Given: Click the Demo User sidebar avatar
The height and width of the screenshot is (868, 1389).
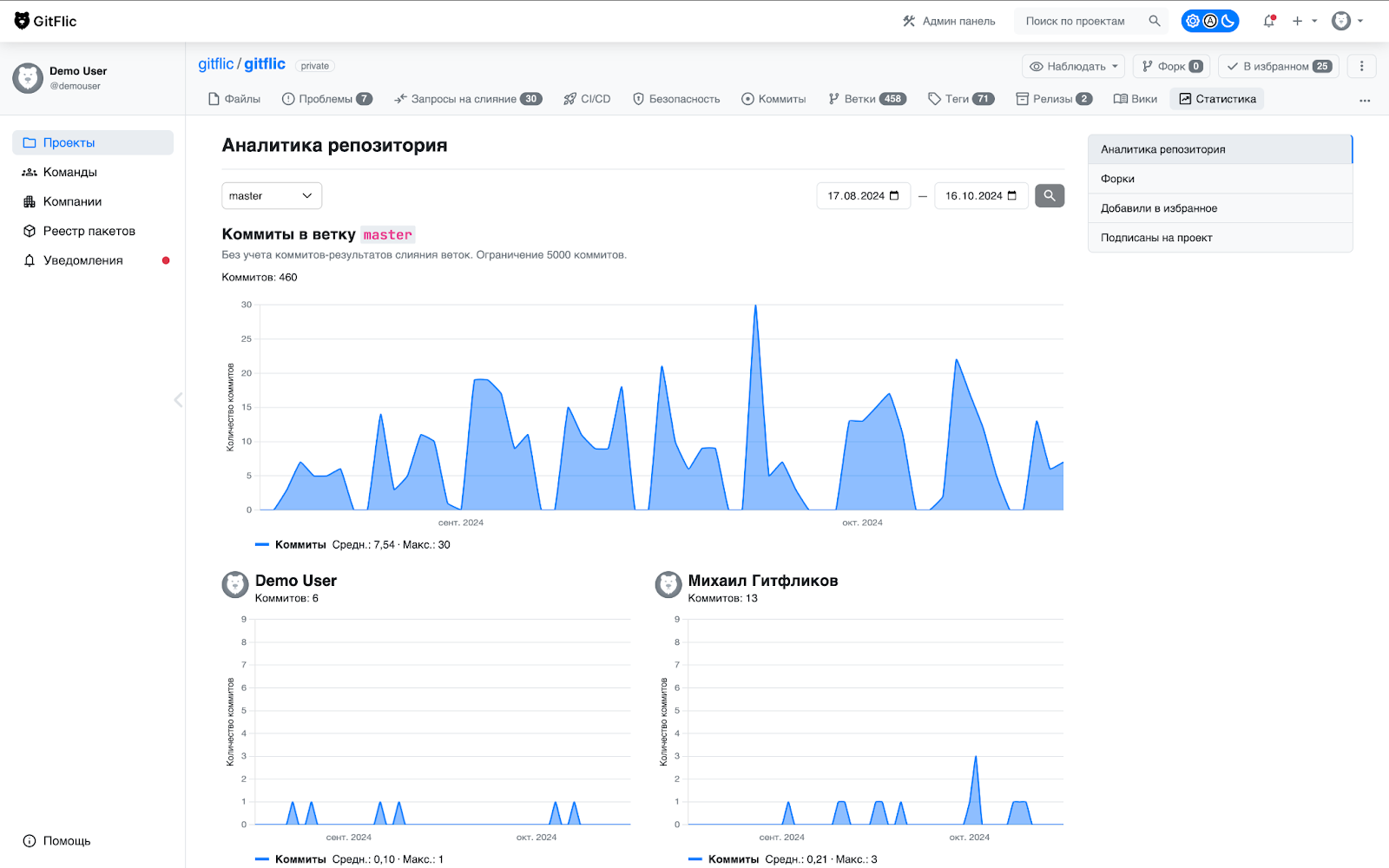Looking at the screenshot, I should [x=28, y=78].
